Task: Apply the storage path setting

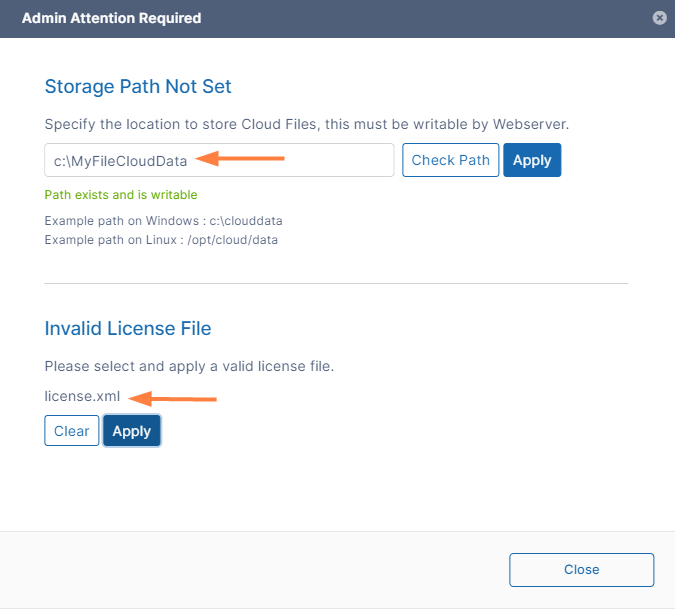Action: click(x=532, y=160)
